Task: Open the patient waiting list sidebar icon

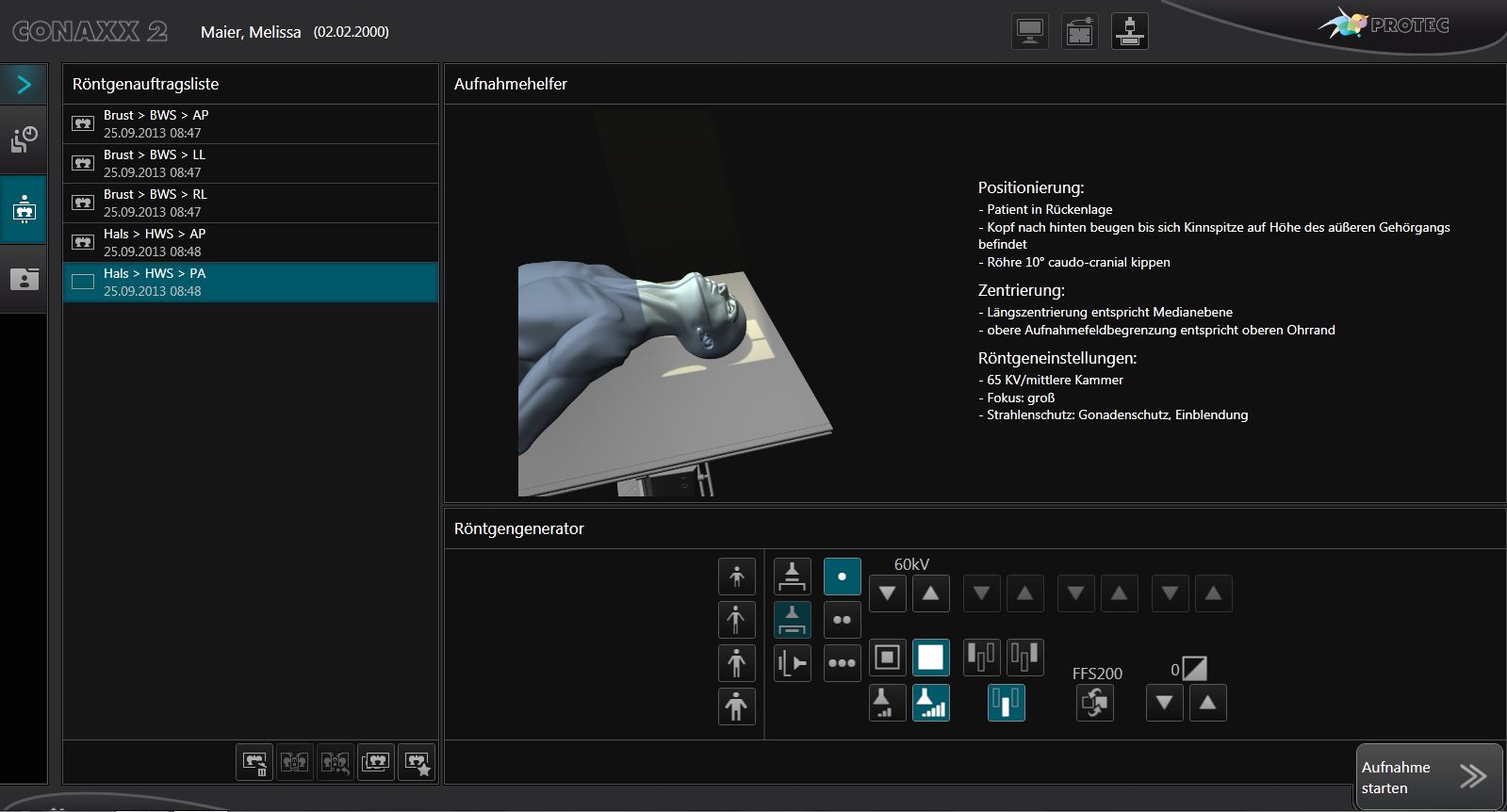Action: tap(24, 139)
